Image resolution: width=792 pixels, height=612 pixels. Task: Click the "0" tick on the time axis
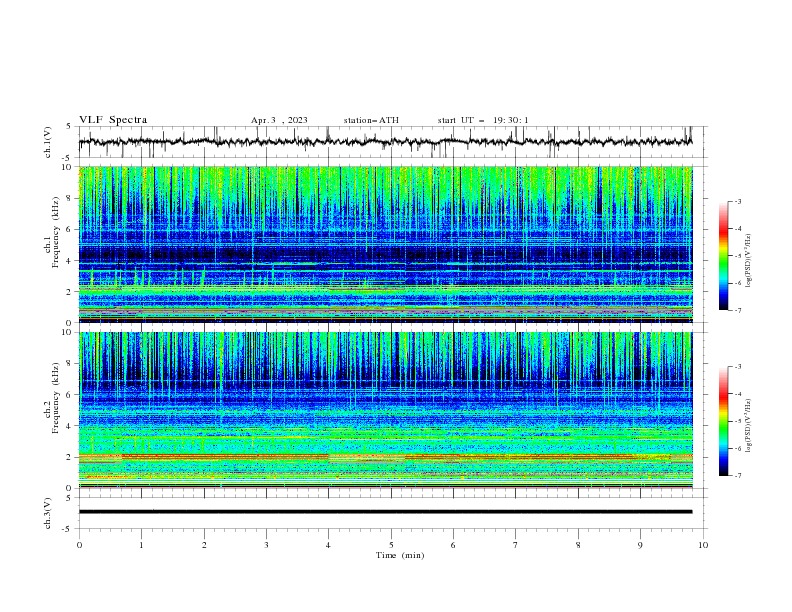click(x=79, y=545)
